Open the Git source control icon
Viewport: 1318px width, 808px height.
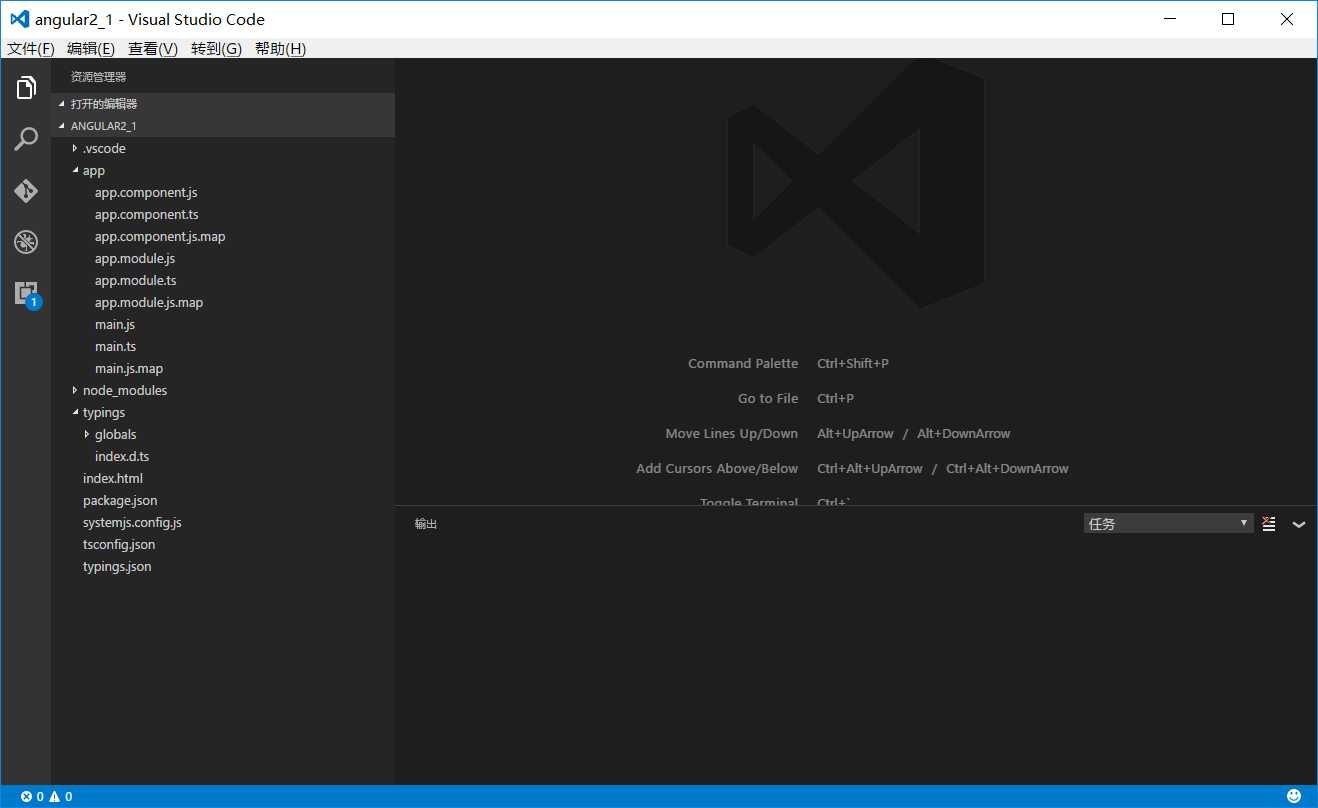click(26, 190)
